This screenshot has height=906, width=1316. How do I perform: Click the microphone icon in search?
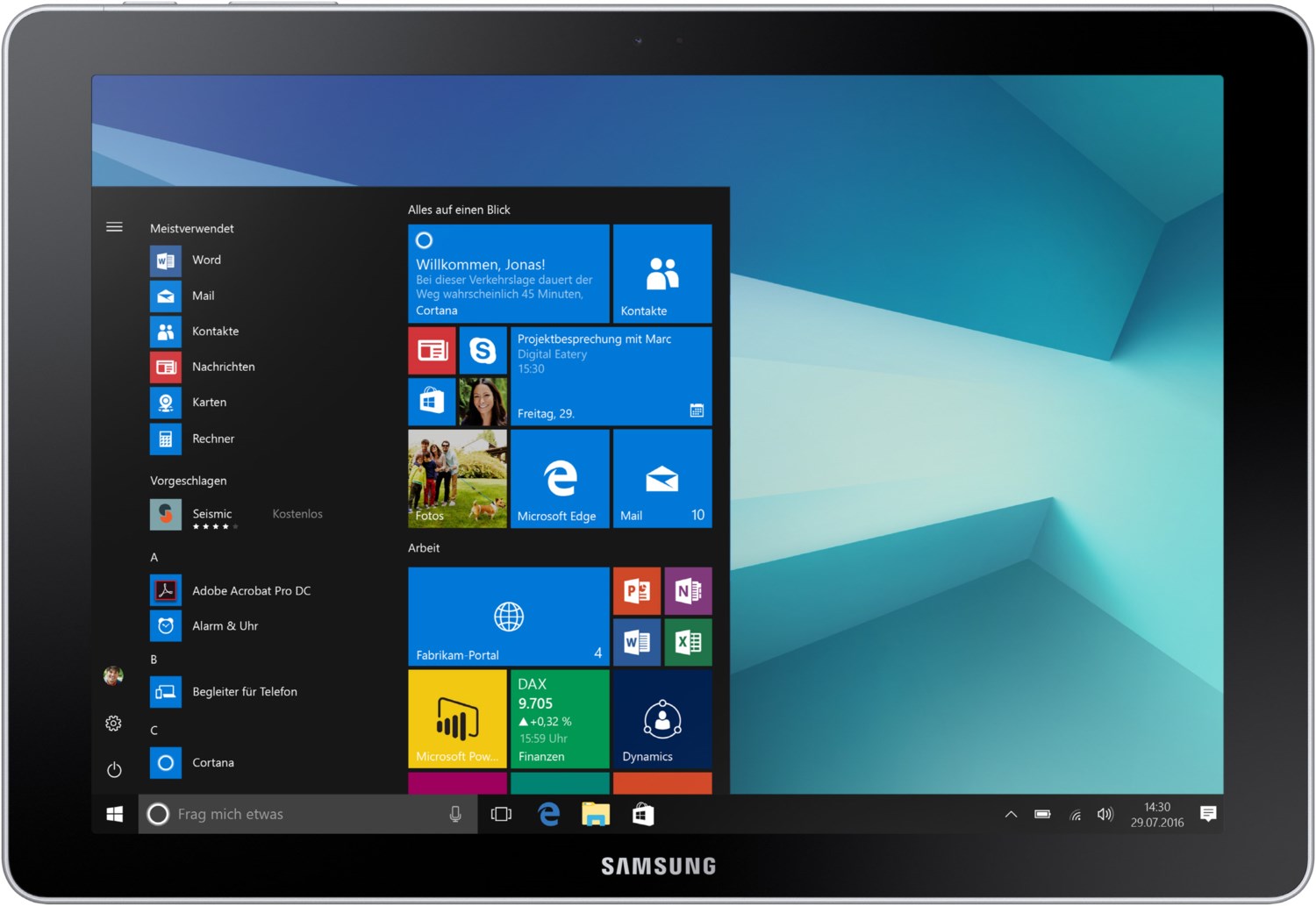(455, 815)
